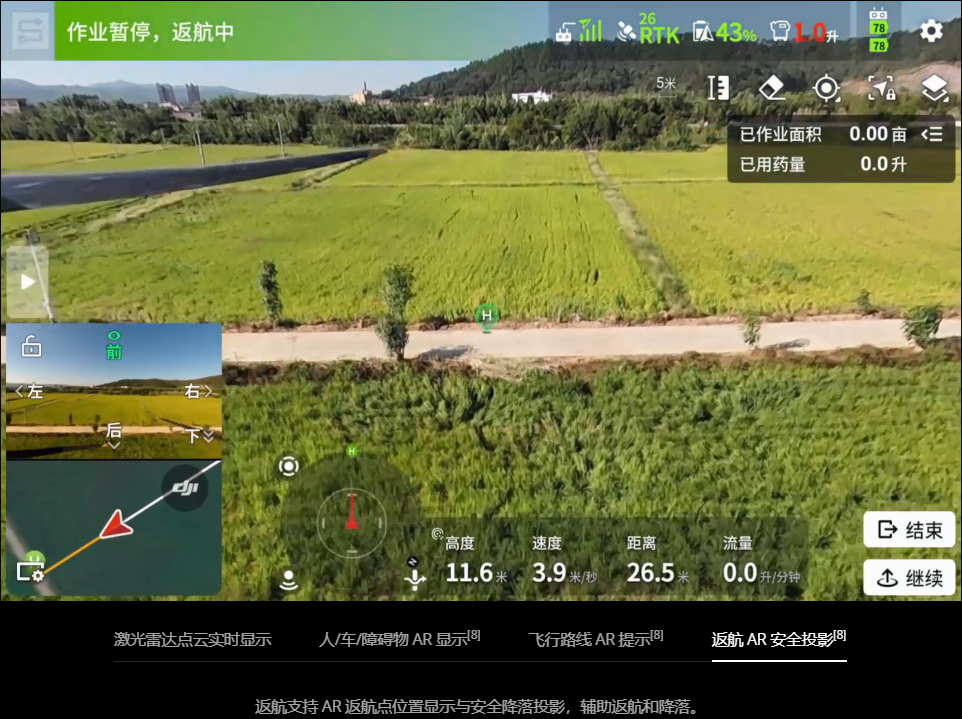Image resolution: width=962 pixels, height=719 pixels.
Task: Toggle the radar obstacle circle icon
Action: [288, 466]
